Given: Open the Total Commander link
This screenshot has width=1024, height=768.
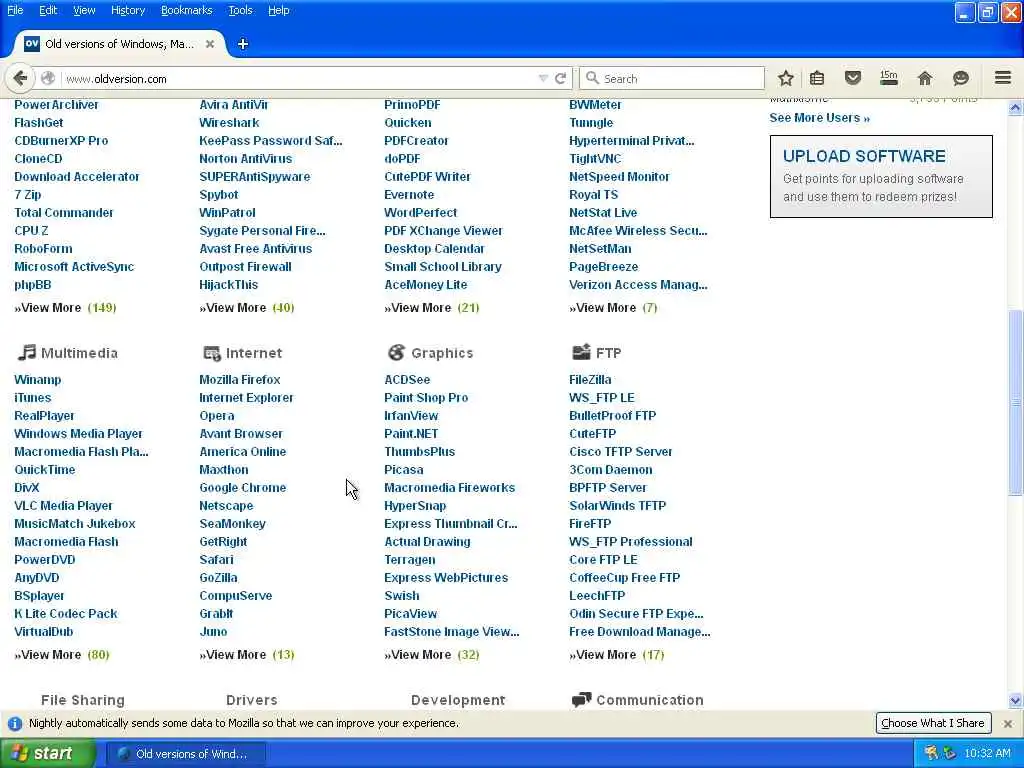Looking at the screenshot, I should click(63, 213).
